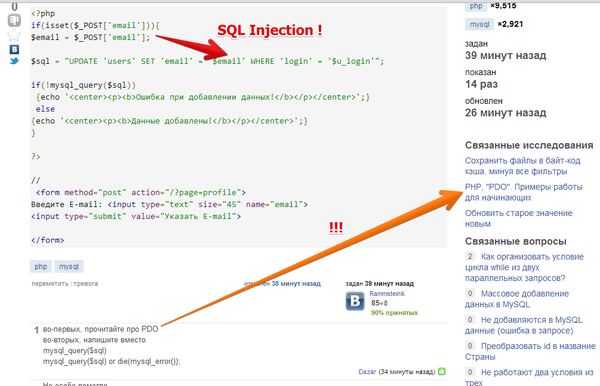Open the php tag under the question
600x386 pixels.
[x=41, y=267]
